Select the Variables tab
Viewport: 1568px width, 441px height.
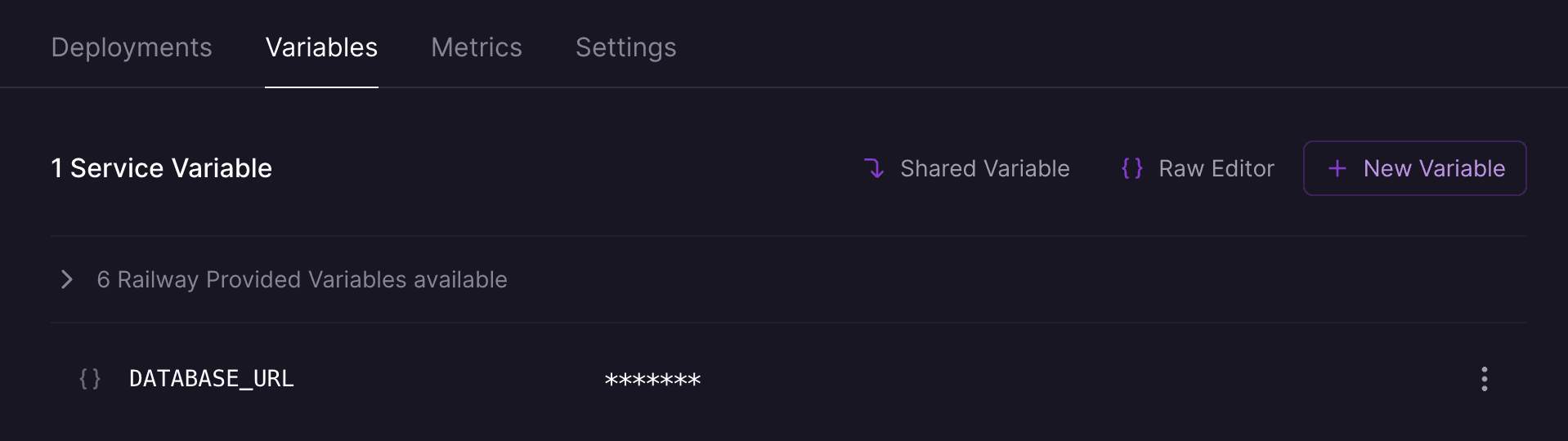click(x=321, y=47)
